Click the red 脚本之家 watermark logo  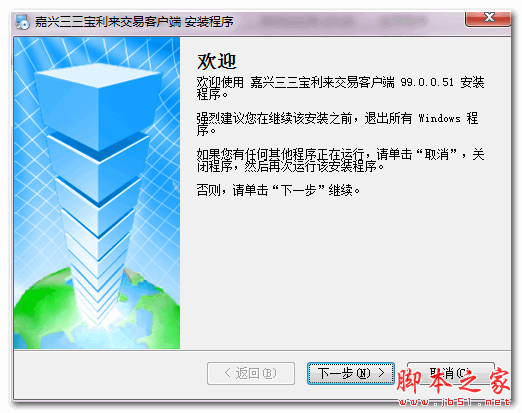[x=453, y=381]
